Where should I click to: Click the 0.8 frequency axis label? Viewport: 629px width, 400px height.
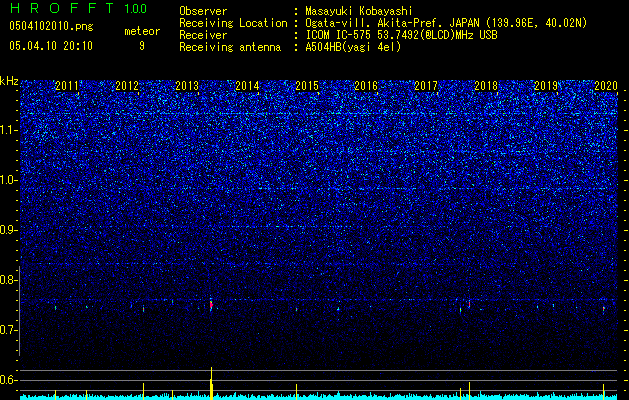pyautogui.click(x=9, y=280)
